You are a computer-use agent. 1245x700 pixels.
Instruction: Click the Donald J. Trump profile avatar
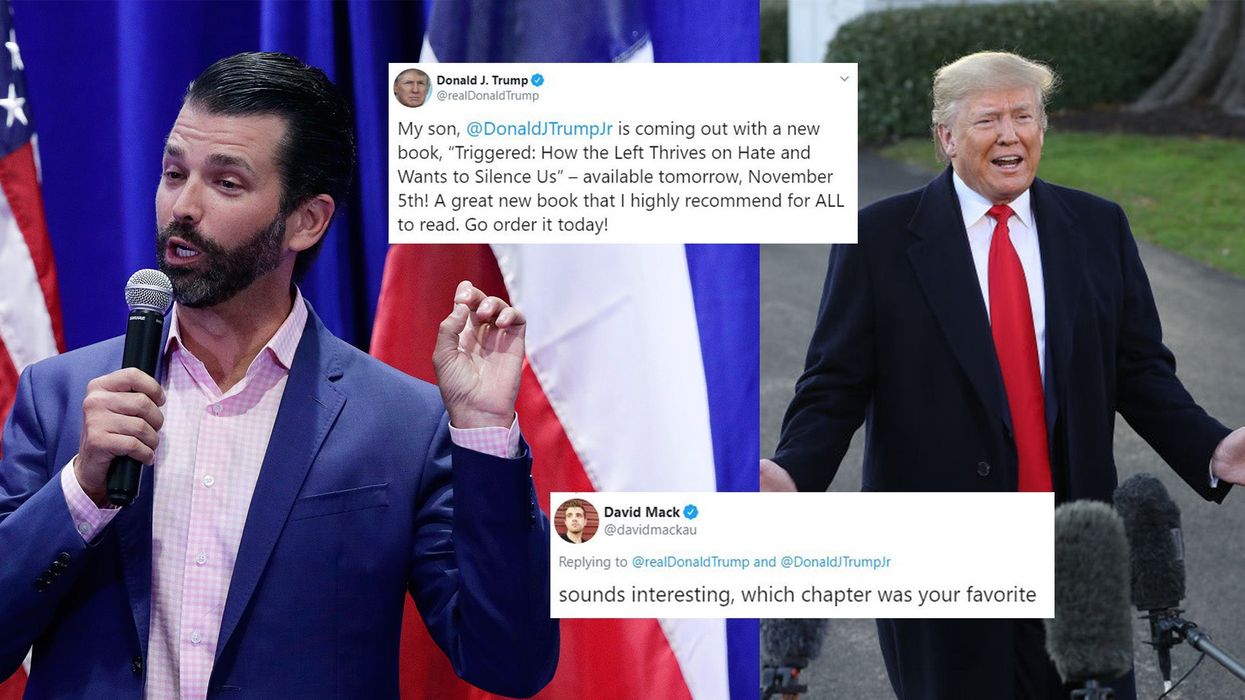[412, 88]
